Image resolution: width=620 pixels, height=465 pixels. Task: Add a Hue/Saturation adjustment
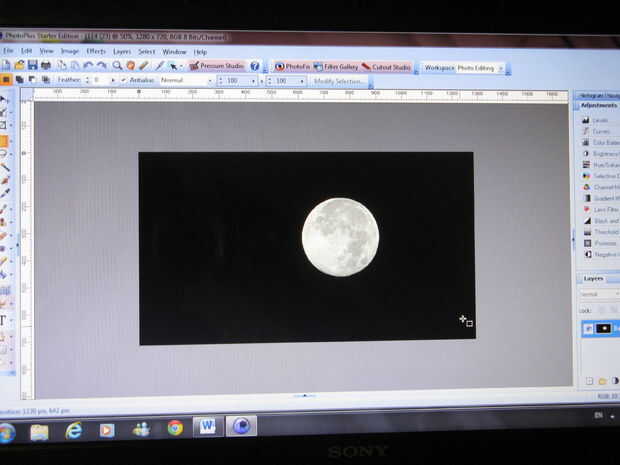point(601,164)
